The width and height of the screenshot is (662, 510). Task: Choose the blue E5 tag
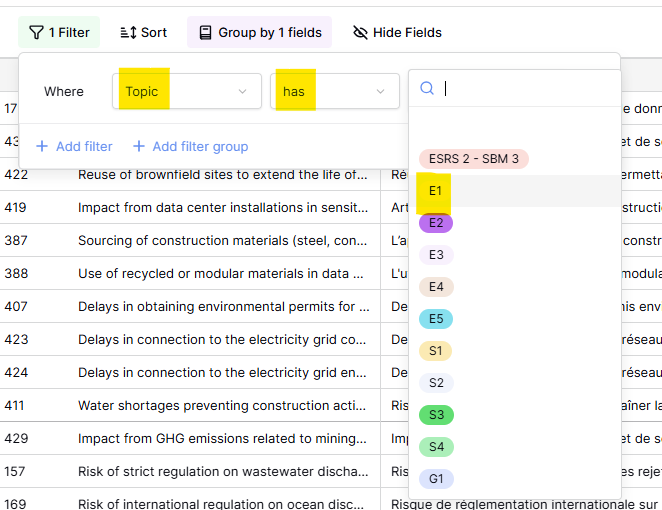pos(436,319)
